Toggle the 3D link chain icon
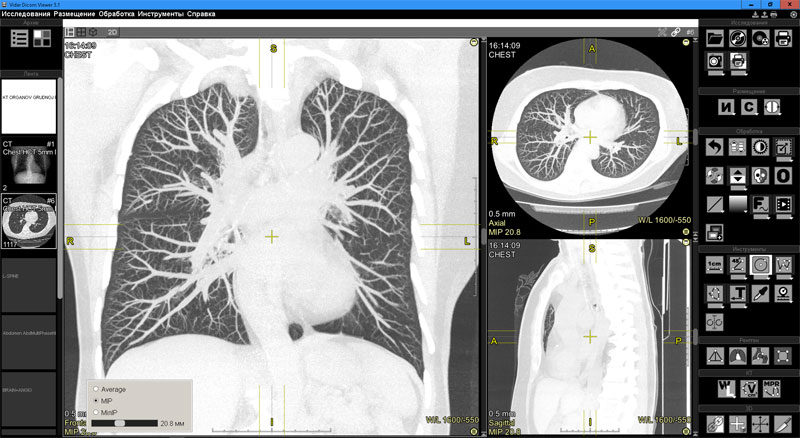800x438 pixels. pyautogui.click(x=715, y=424)
